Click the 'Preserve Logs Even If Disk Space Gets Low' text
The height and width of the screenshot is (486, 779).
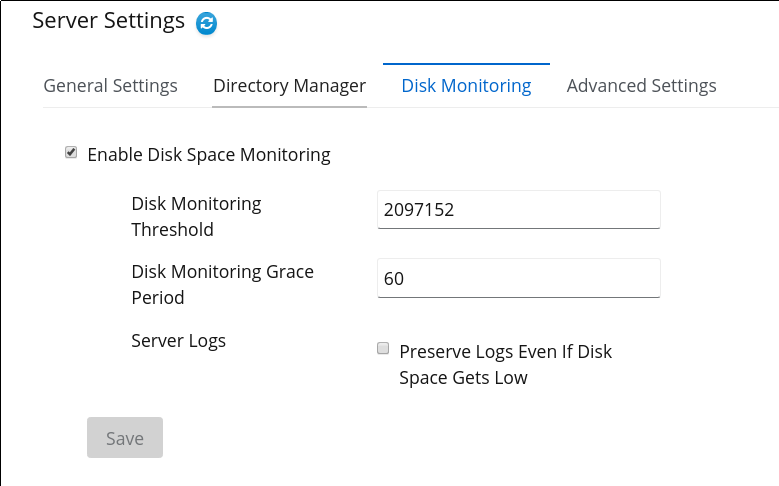505,364
